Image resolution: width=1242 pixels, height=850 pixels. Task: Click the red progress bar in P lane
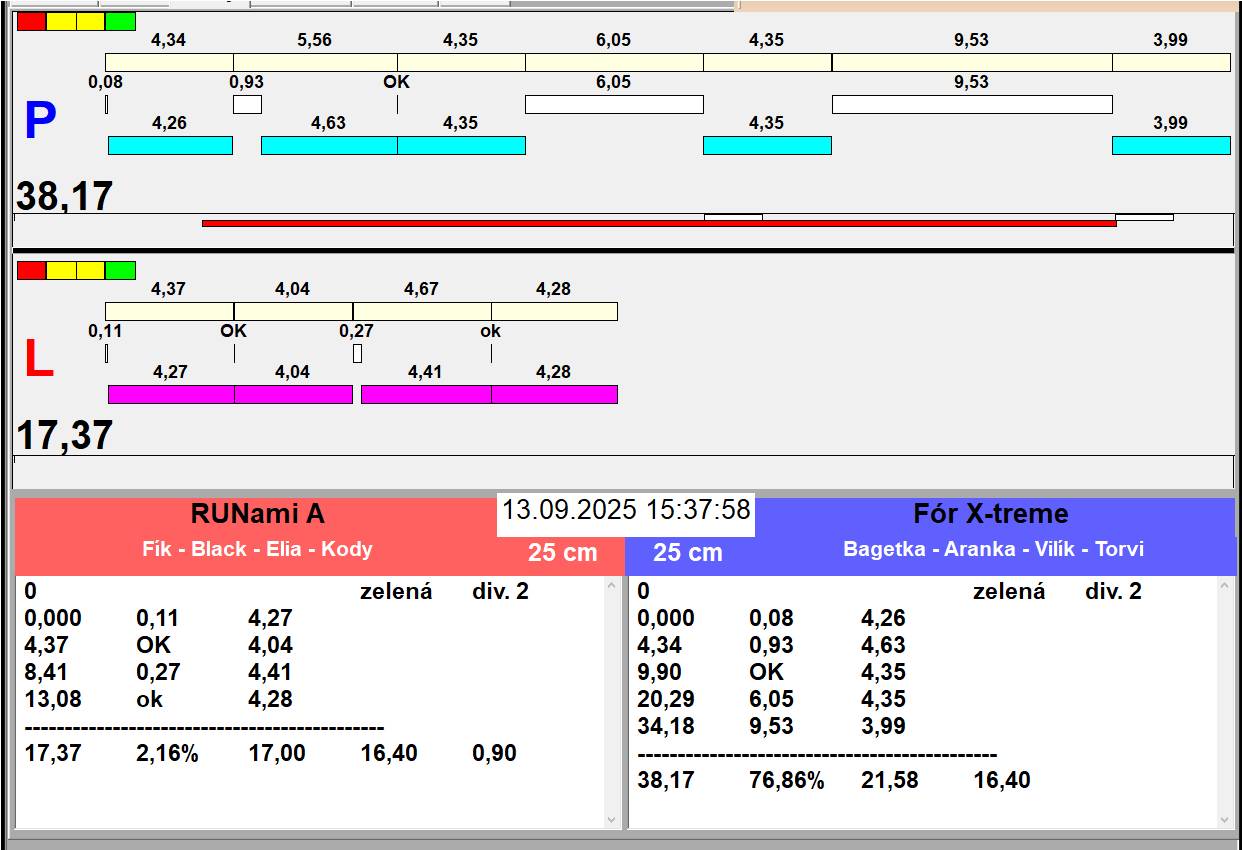[659, 224]
